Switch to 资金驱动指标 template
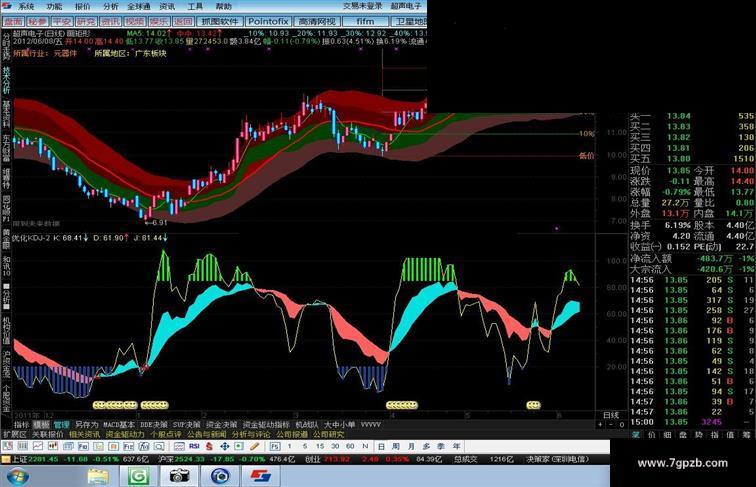Screen dimensions: 756x487 tap(266, 425)
